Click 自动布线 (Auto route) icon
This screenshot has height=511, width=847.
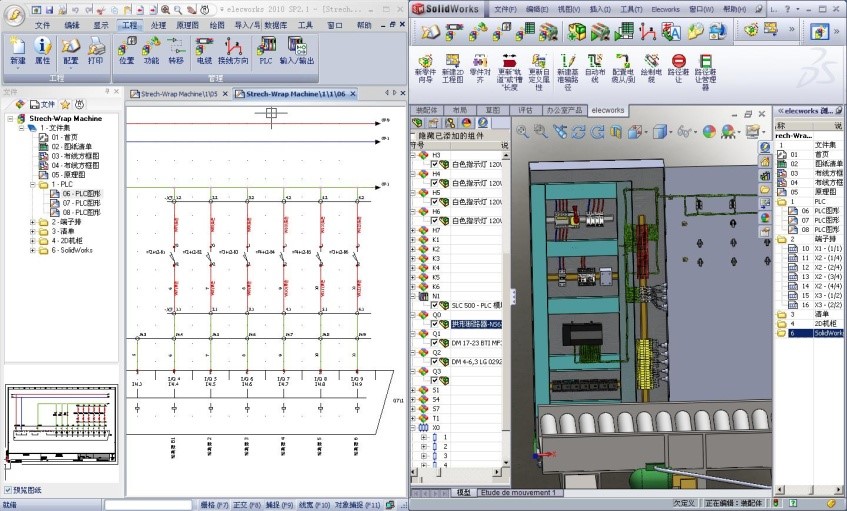pyautogui.click(x=595, y=69)
